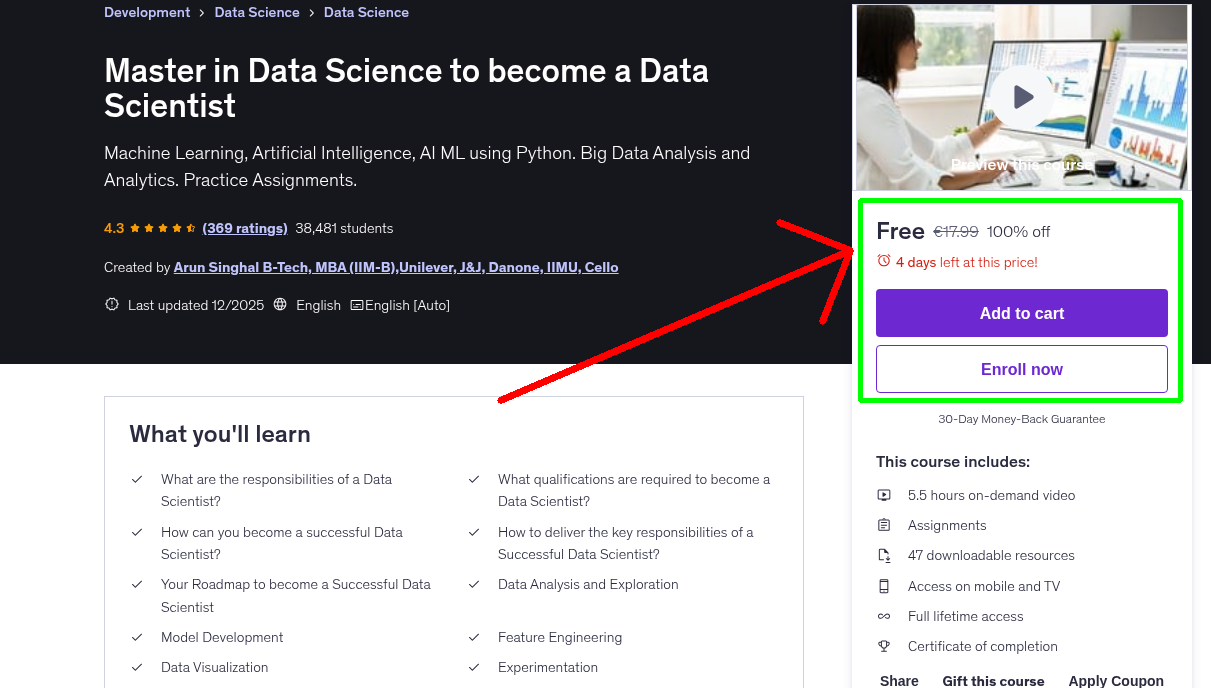Click the last updated clock icon

[111, 305]
